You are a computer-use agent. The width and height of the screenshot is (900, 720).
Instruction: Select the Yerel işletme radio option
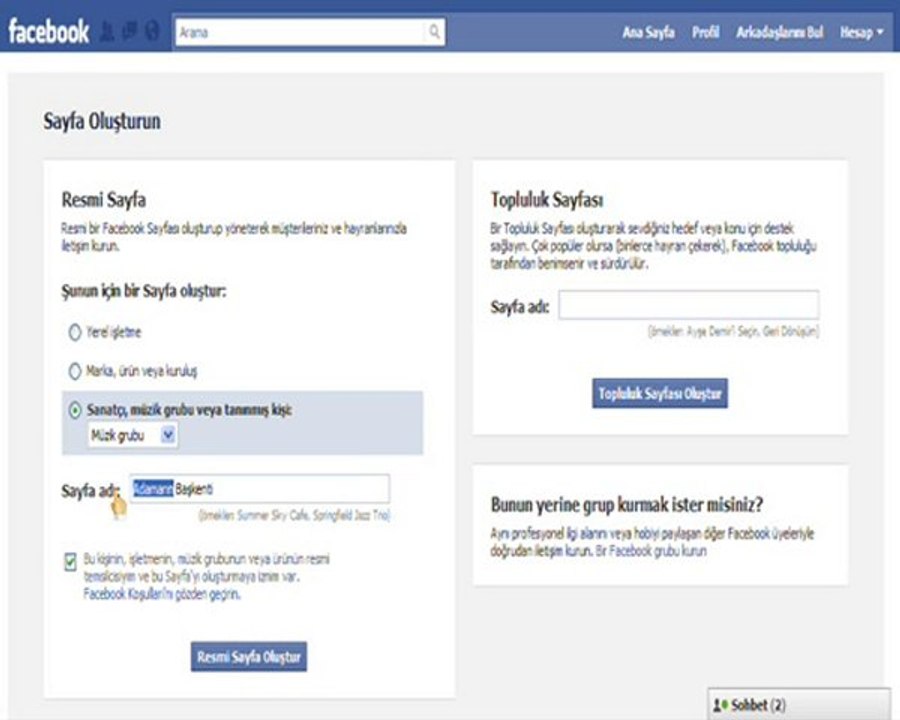pyautogui.click(x=75, y=332)
